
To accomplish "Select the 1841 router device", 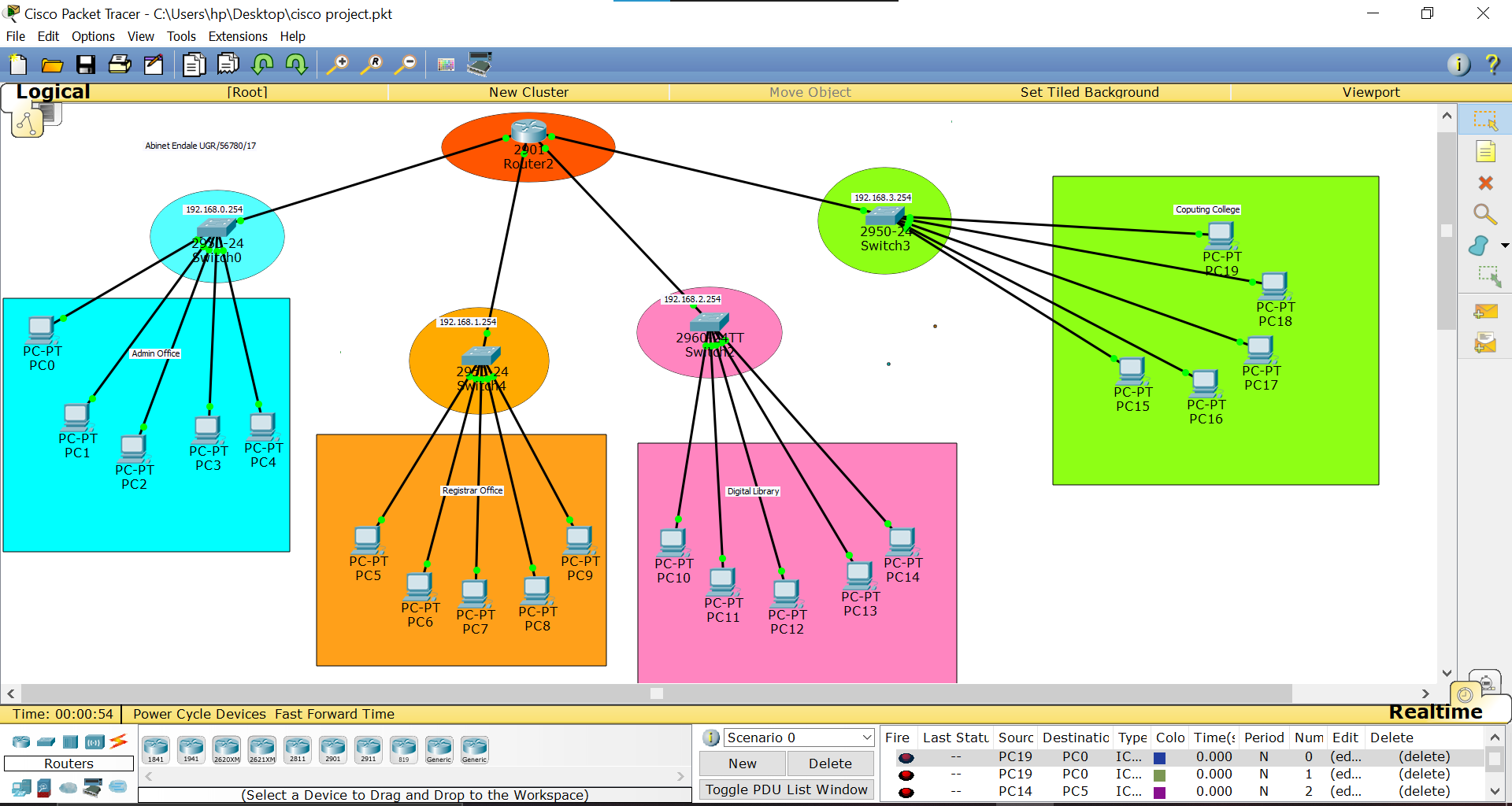I will pyautogui.click(x=155, y=750).
